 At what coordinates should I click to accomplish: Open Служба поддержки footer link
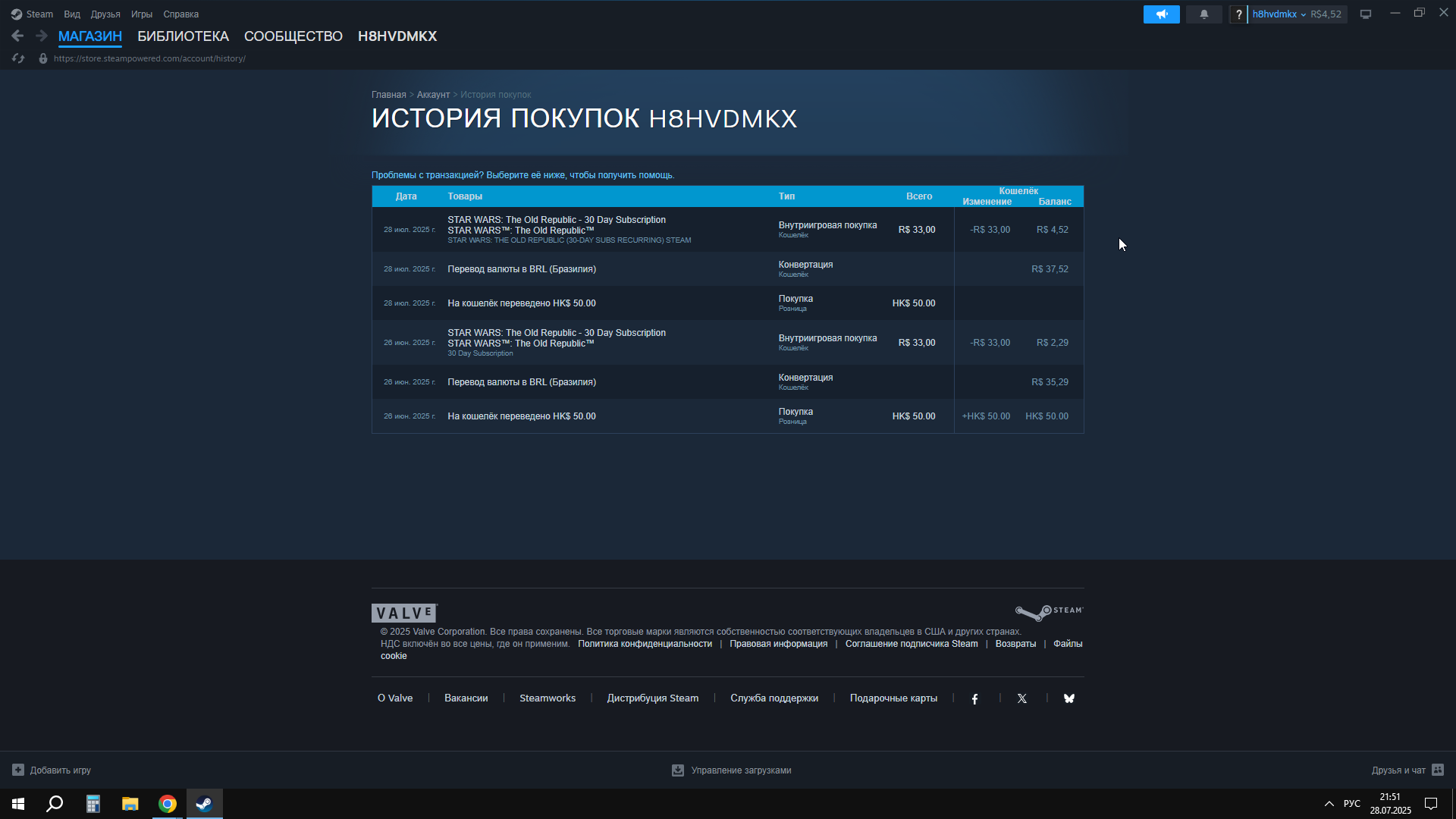[774, 698]
